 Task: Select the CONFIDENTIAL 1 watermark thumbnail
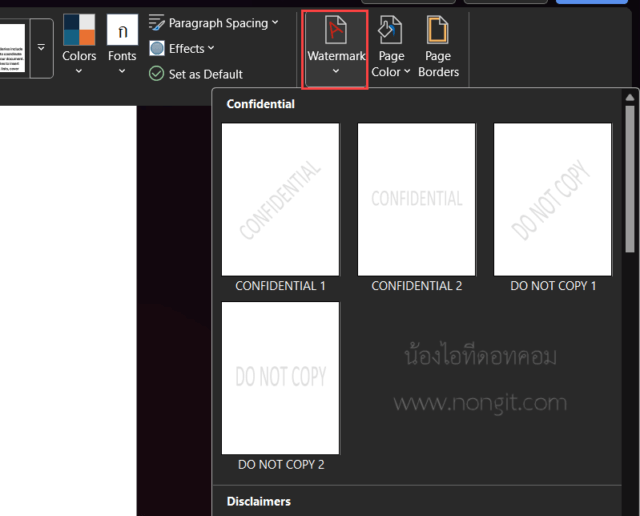[x=280, y=199]
